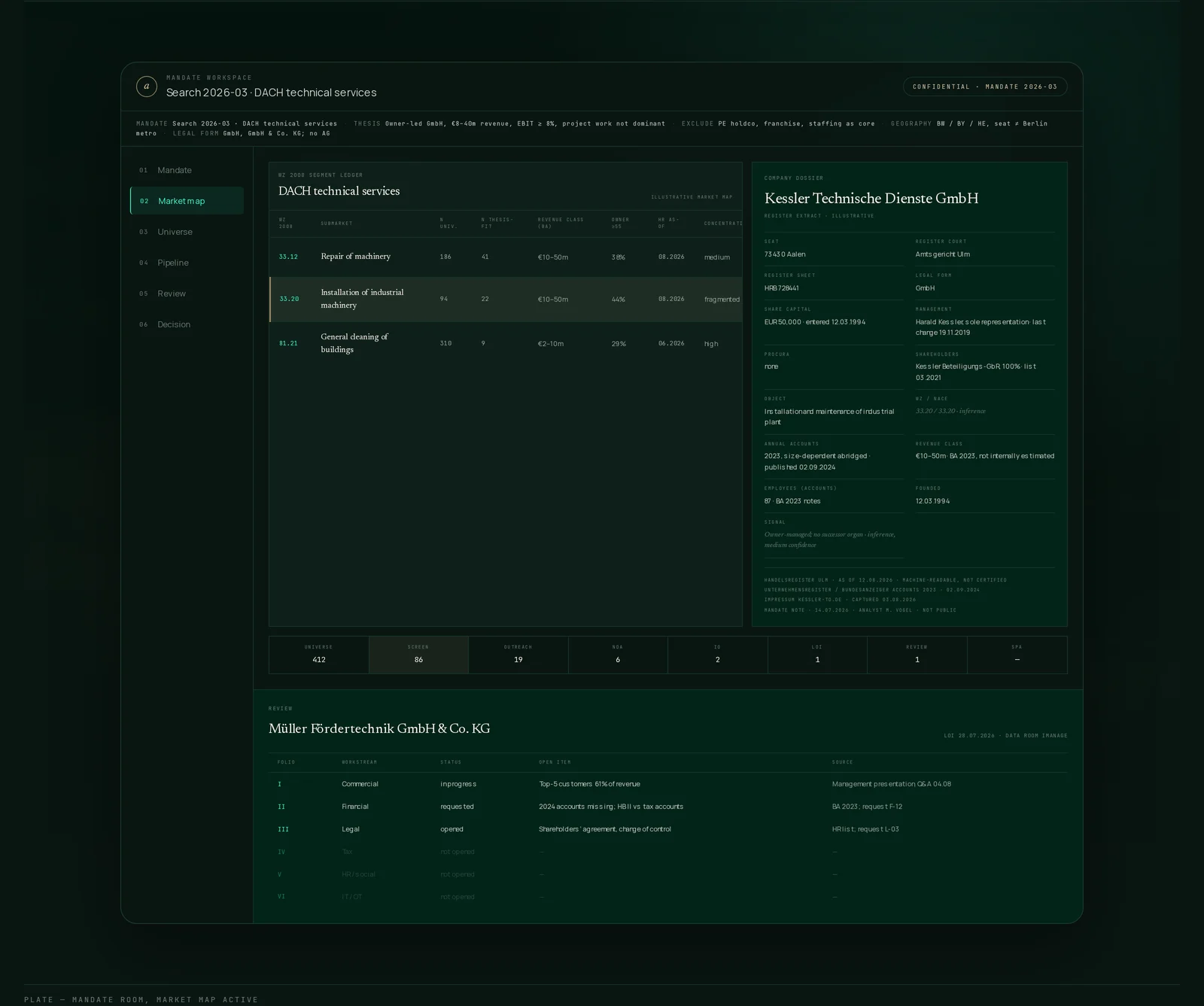Click the €10–50m revenue class dossier value
Screen dimensions: 1204x1006
985,456
